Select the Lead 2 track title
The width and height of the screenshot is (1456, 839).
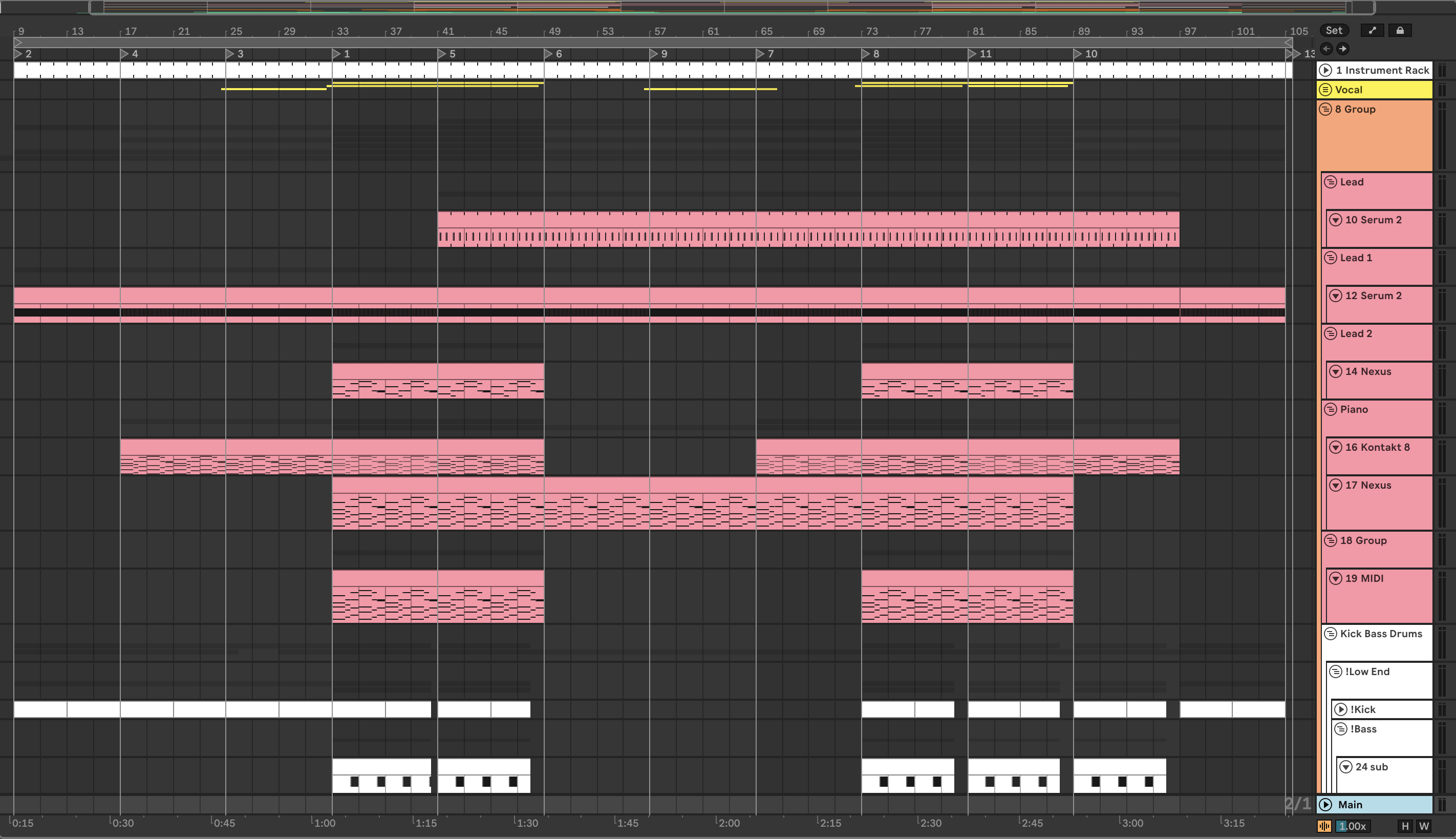click(x=1356, y=333)
